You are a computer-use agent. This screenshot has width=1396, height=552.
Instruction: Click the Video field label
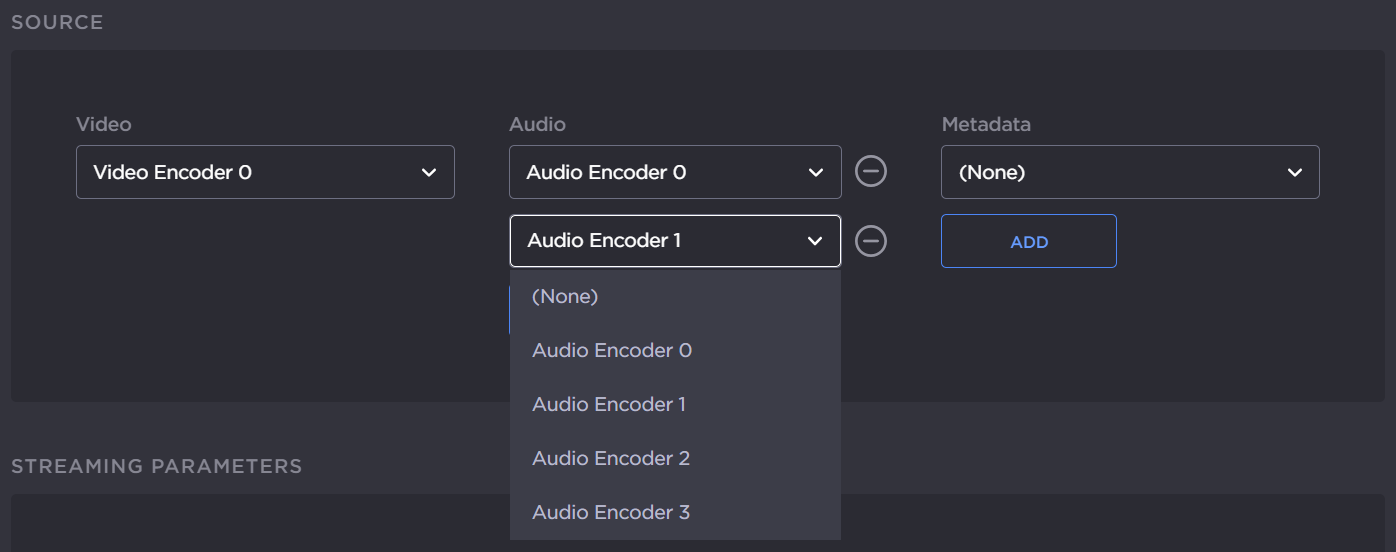[x=104, y=125]
